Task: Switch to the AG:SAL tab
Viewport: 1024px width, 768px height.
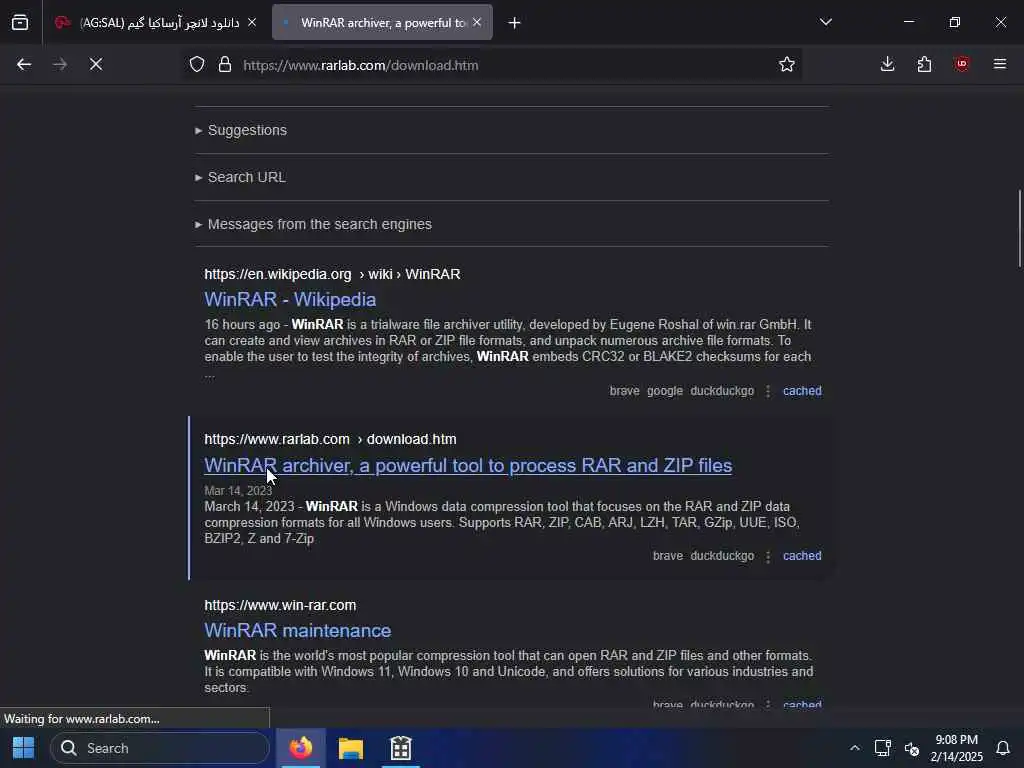Action: tap(155, 23)
